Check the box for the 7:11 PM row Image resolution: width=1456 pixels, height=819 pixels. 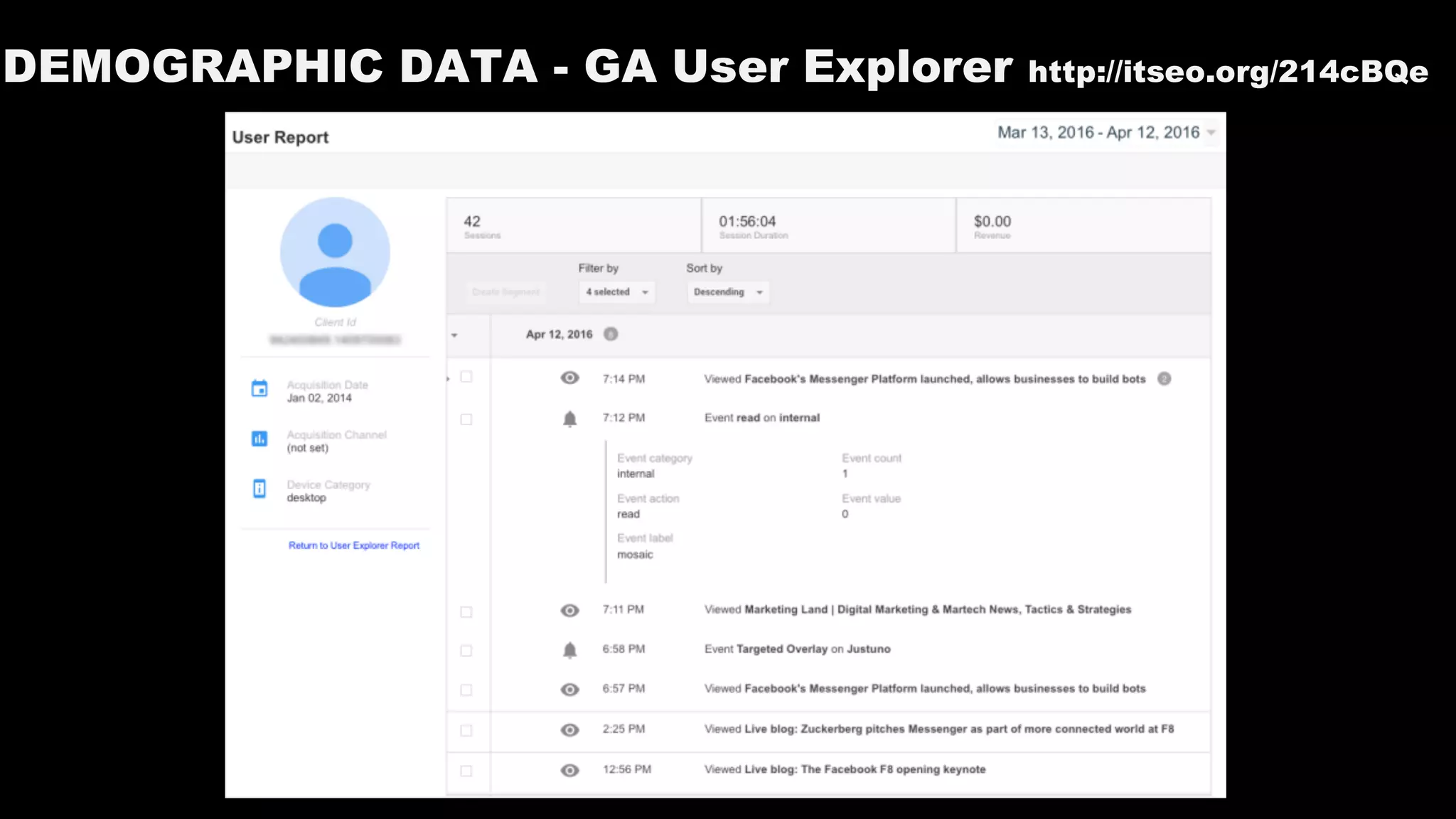[466, 612]
